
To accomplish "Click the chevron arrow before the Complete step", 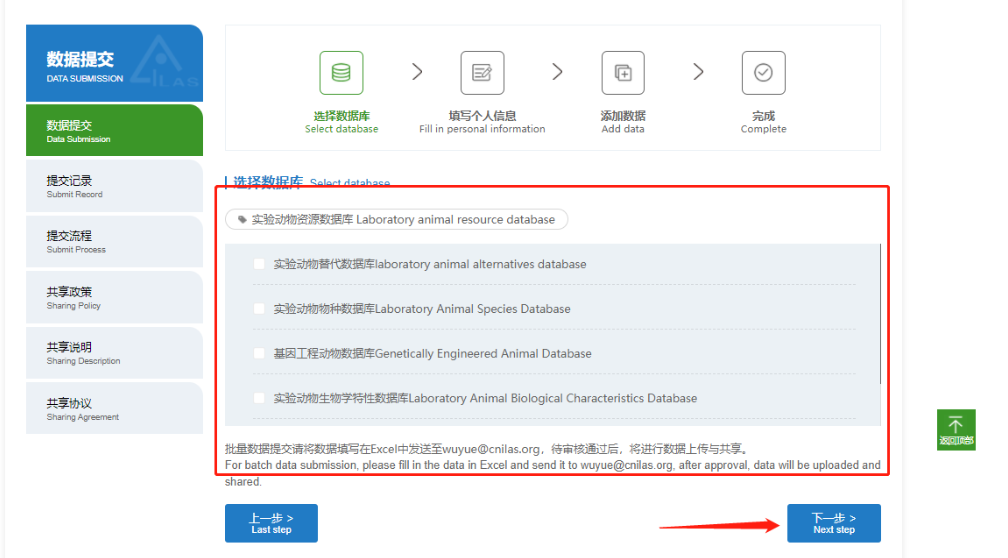I will coord(698,72).
